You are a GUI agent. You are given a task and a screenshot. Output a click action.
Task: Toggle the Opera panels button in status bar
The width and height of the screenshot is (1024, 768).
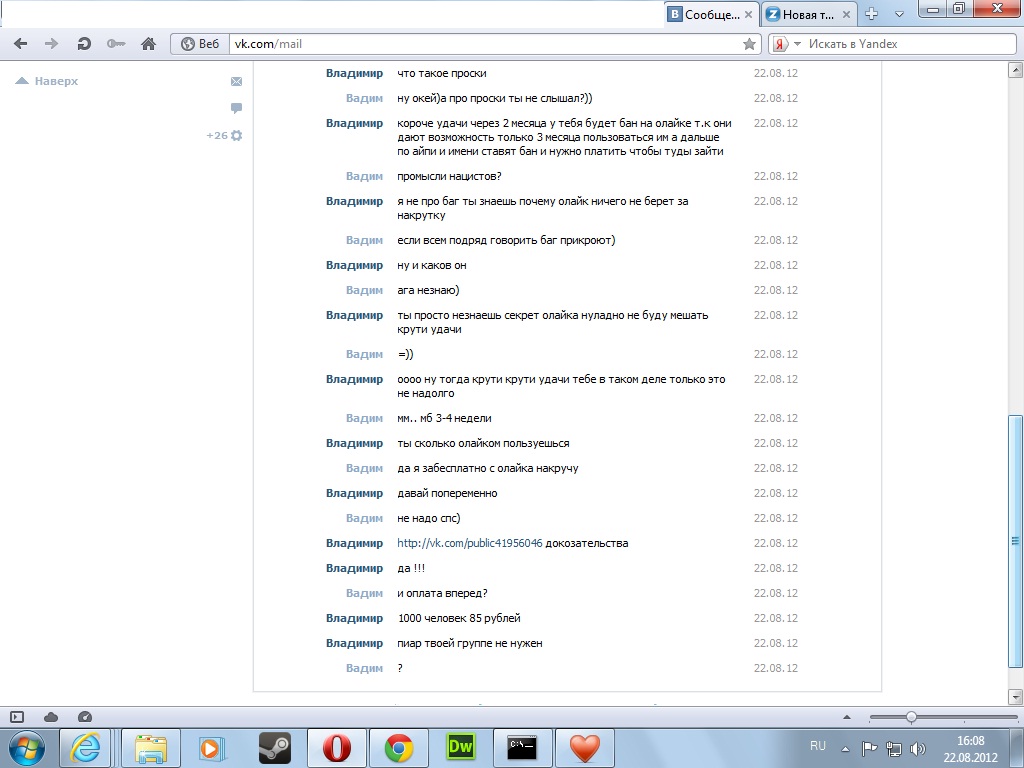click(x=17, y=717)
